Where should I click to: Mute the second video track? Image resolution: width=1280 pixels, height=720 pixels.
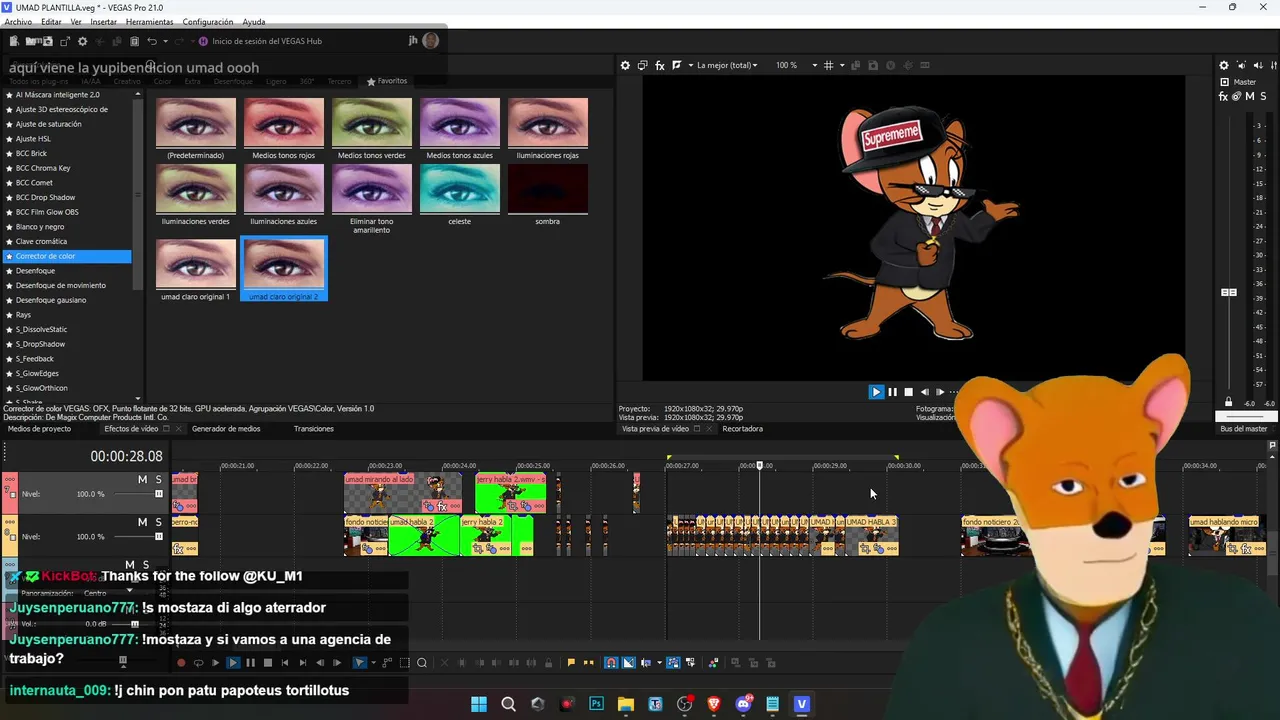pos(142,522)
